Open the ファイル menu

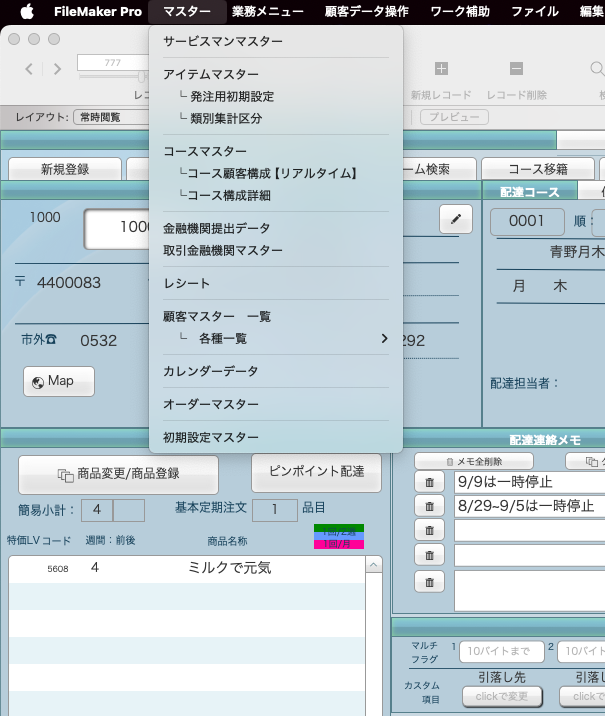pyautogui.click(x=535, y=11)
